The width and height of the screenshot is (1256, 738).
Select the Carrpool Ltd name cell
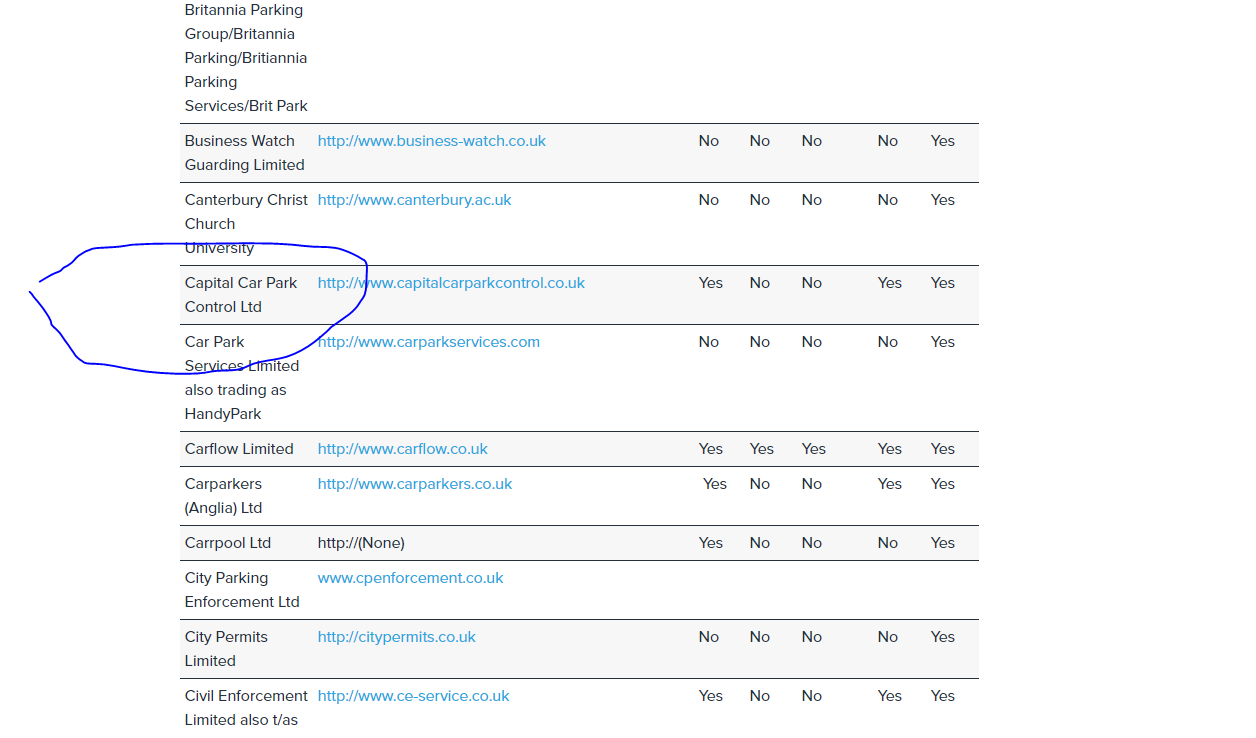(228, 543)
